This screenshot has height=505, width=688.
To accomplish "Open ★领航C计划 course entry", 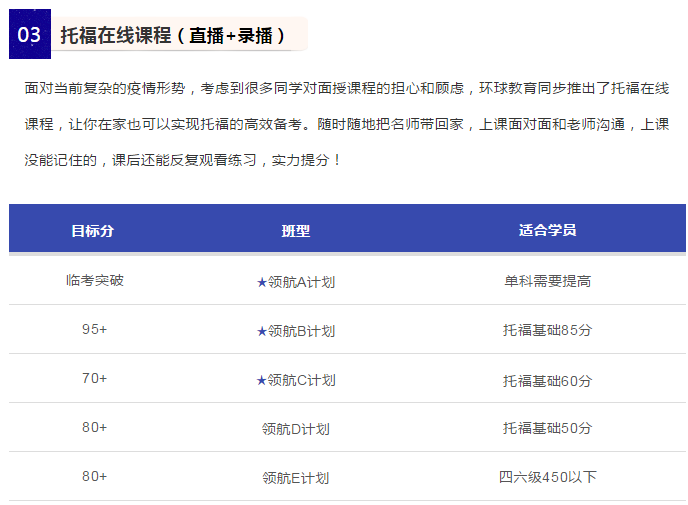I will 296,380.
